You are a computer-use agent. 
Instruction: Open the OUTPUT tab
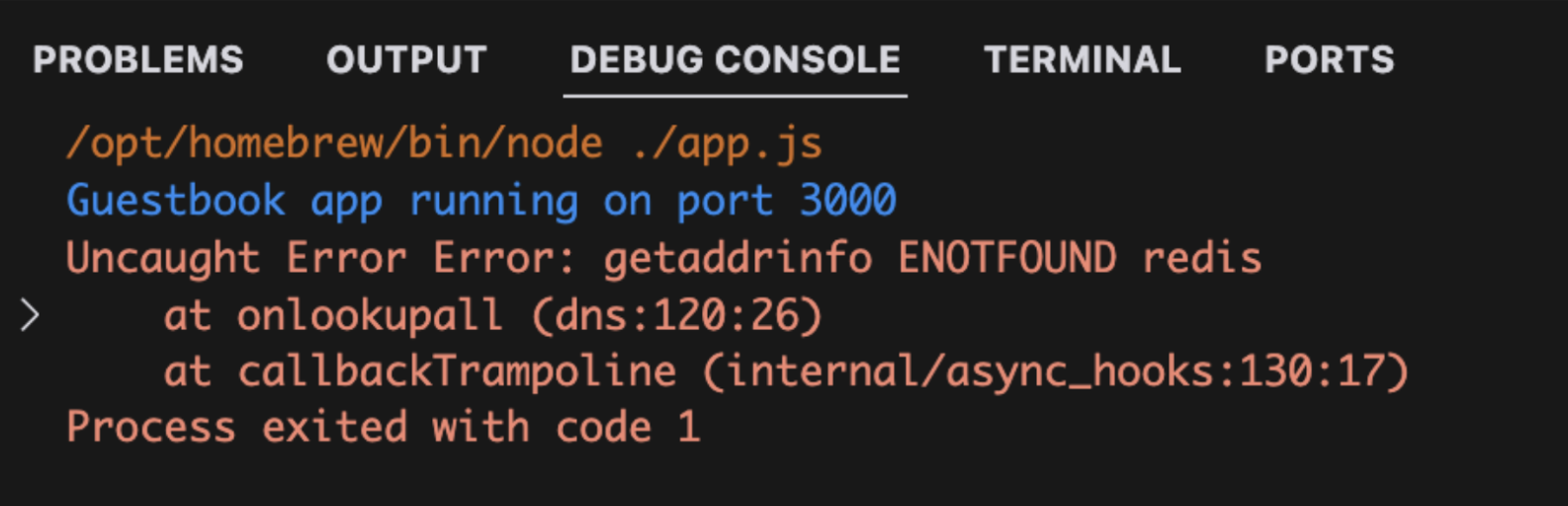(x=406, y=60)
